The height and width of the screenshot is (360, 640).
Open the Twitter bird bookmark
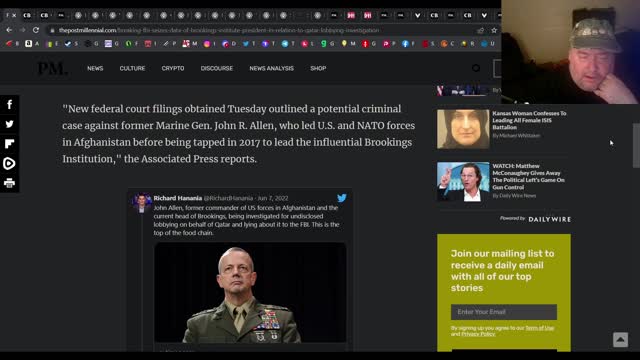[249, 43]
